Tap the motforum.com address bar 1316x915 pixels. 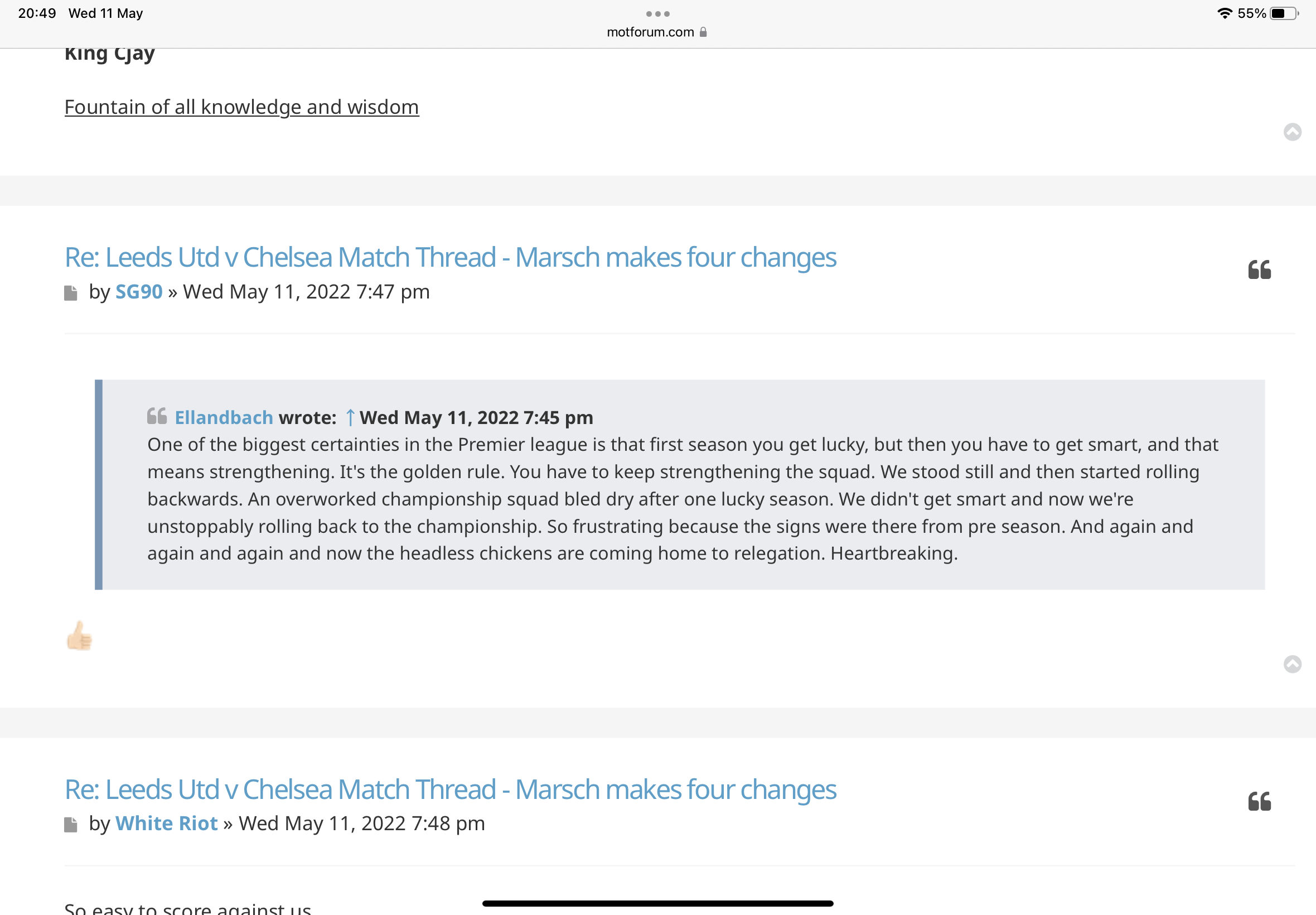click(x=657, y=32)
